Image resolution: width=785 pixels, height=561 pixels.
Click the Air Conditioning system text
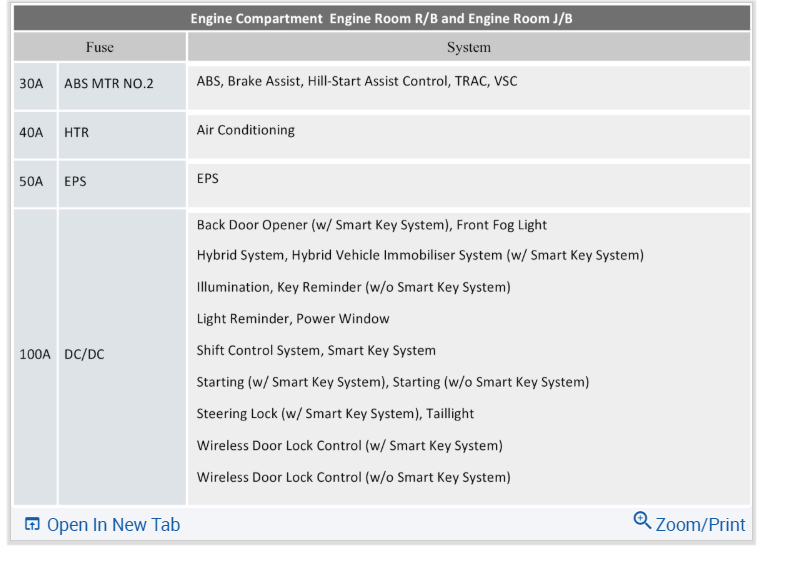click(246, 130)
